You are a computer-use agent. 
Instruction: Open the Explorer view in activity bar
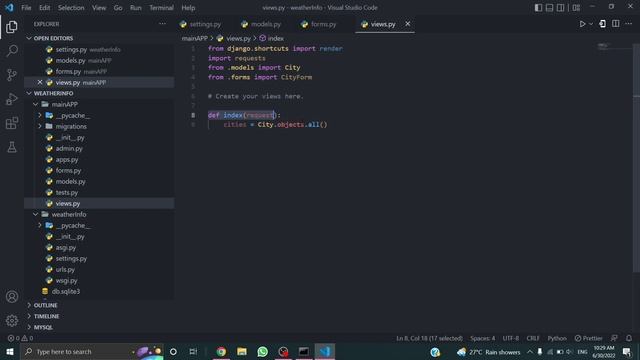12,27
